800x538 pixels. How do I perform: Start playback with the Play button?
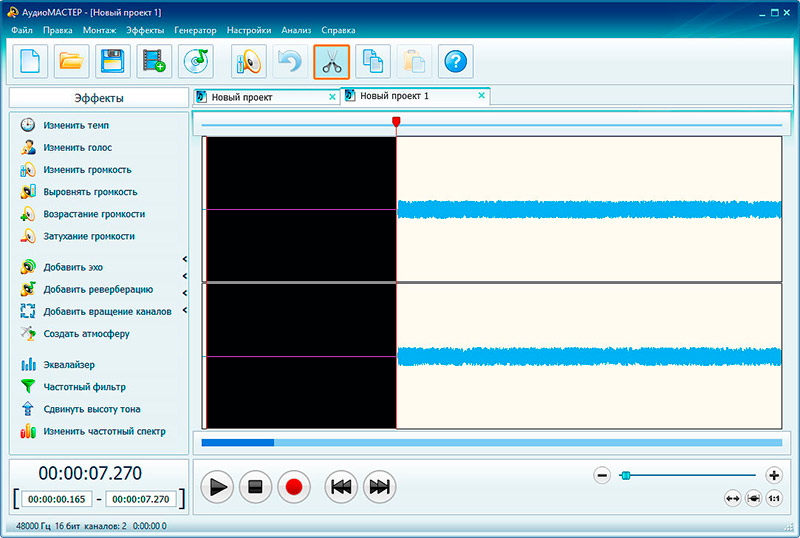tap(217, 487)
